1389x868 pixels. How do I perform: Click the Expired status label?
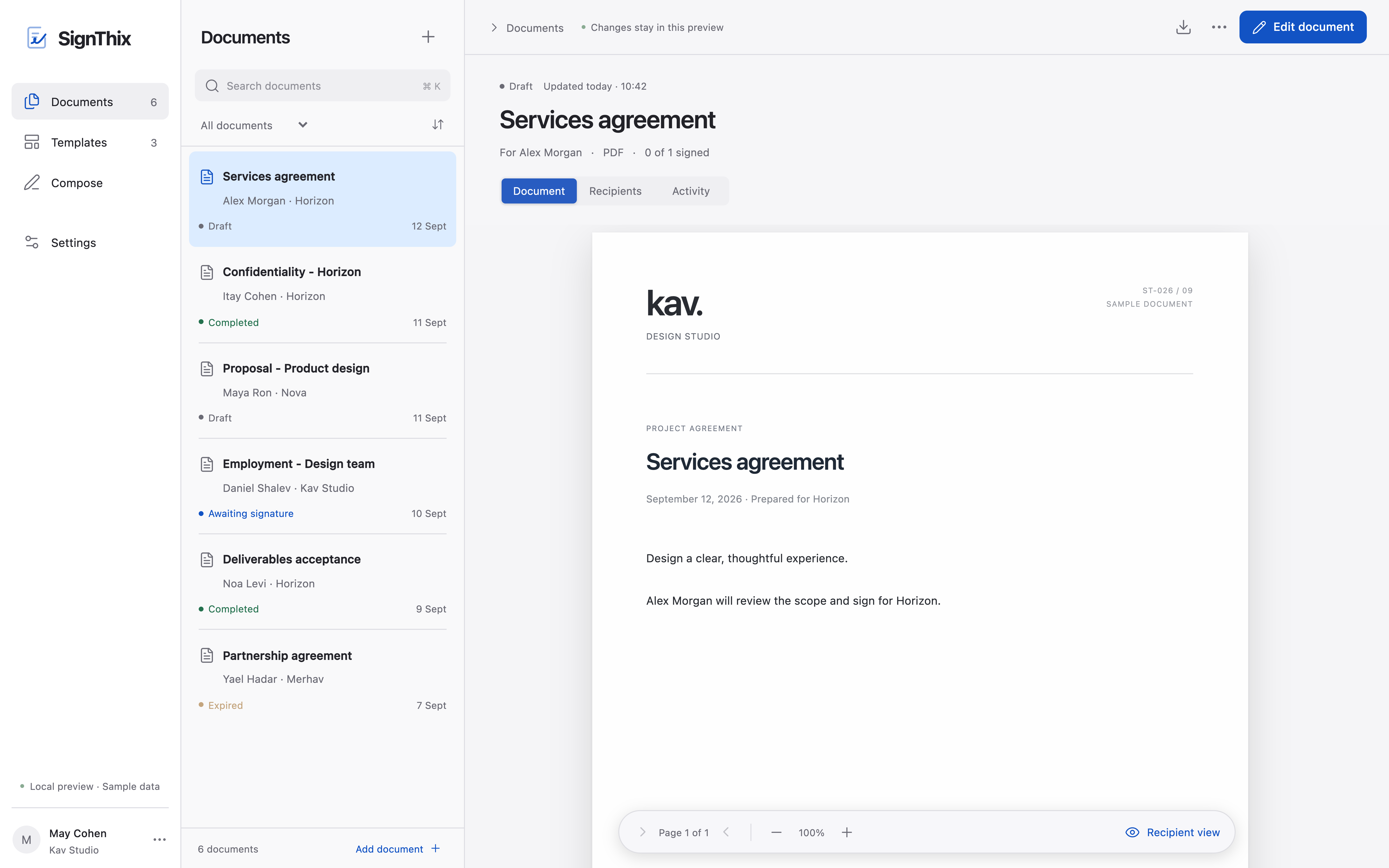(225, 705)
